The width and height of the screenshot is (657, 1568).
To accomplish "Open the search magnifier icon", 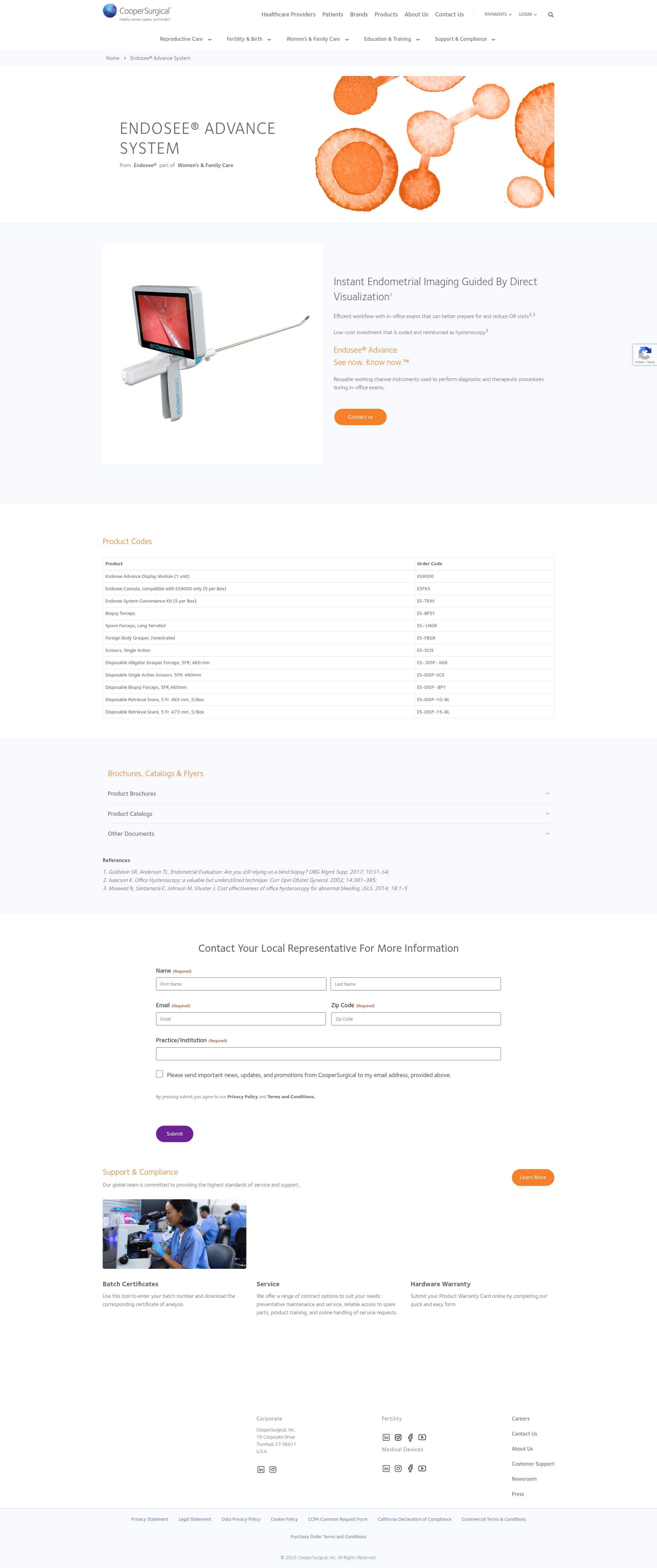I will coord(551,15).
